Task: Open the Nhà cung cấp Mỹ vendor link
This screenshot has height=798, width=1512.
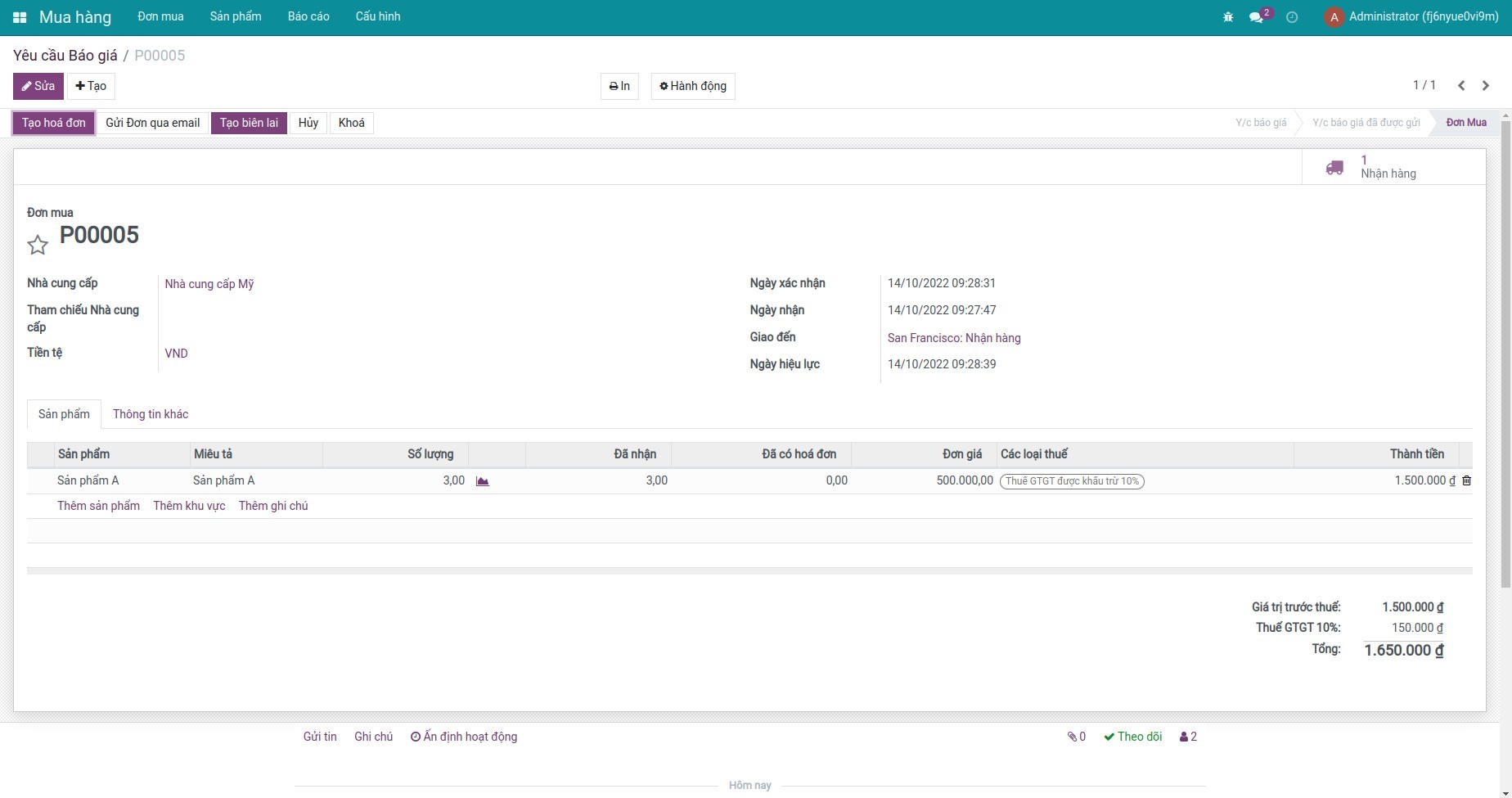Action: tap(209, 284)
